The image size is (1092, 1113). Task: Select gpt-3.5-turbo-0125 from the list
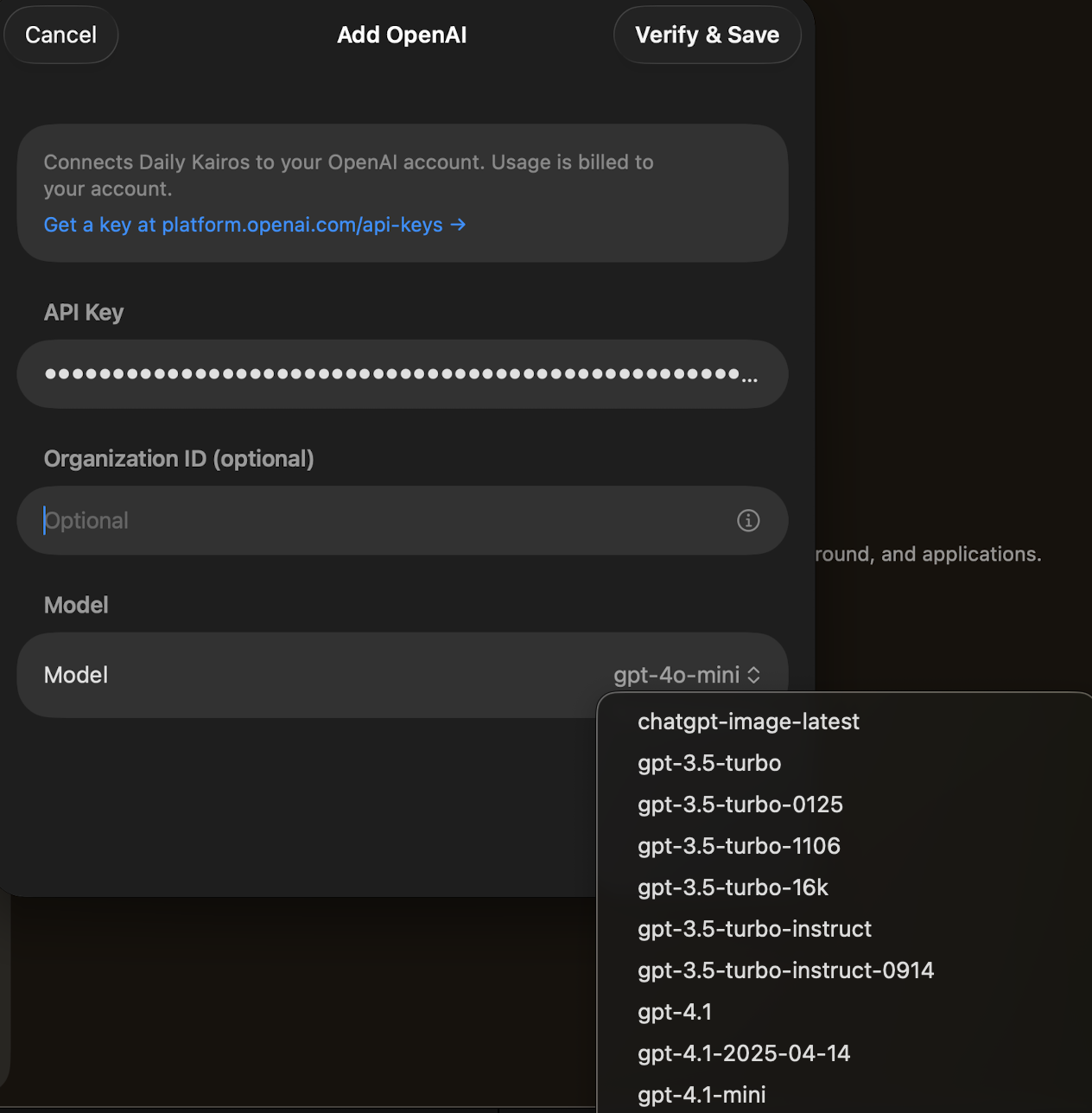740,805
